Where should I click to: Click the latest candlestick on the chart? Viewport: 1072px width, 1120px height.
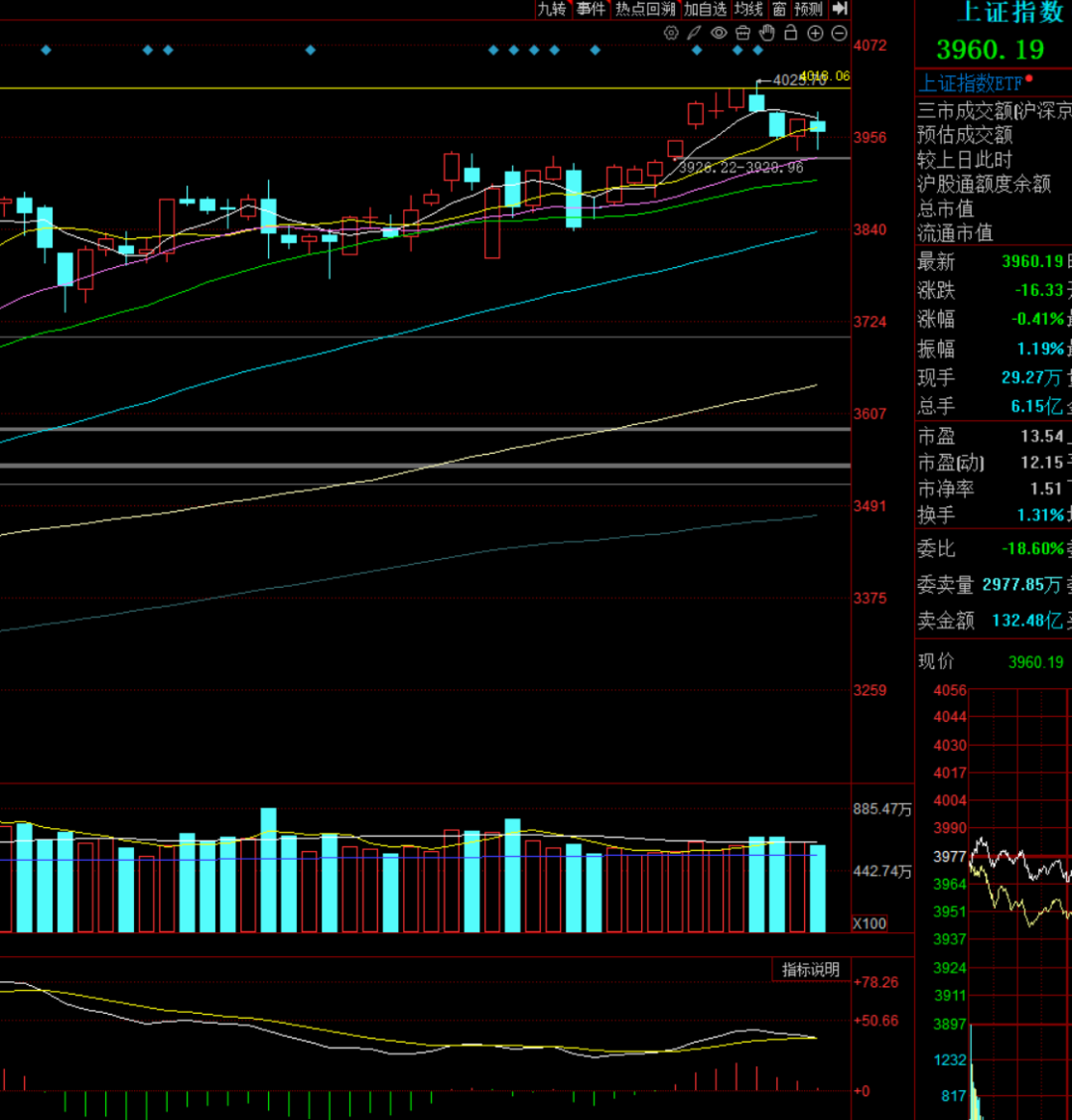point(818,126)
